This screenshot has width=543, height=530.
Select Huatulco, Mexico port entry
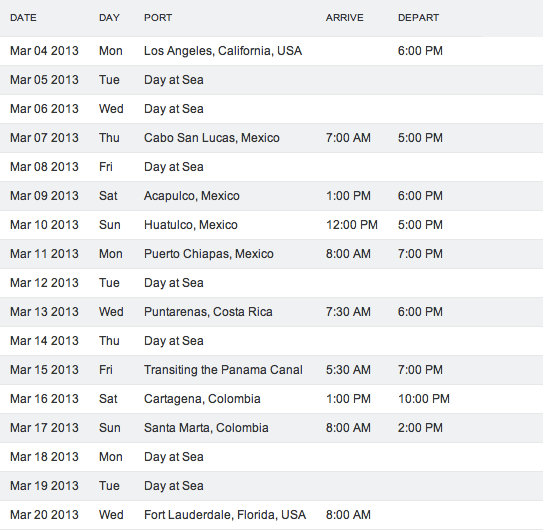coord(190,225)
